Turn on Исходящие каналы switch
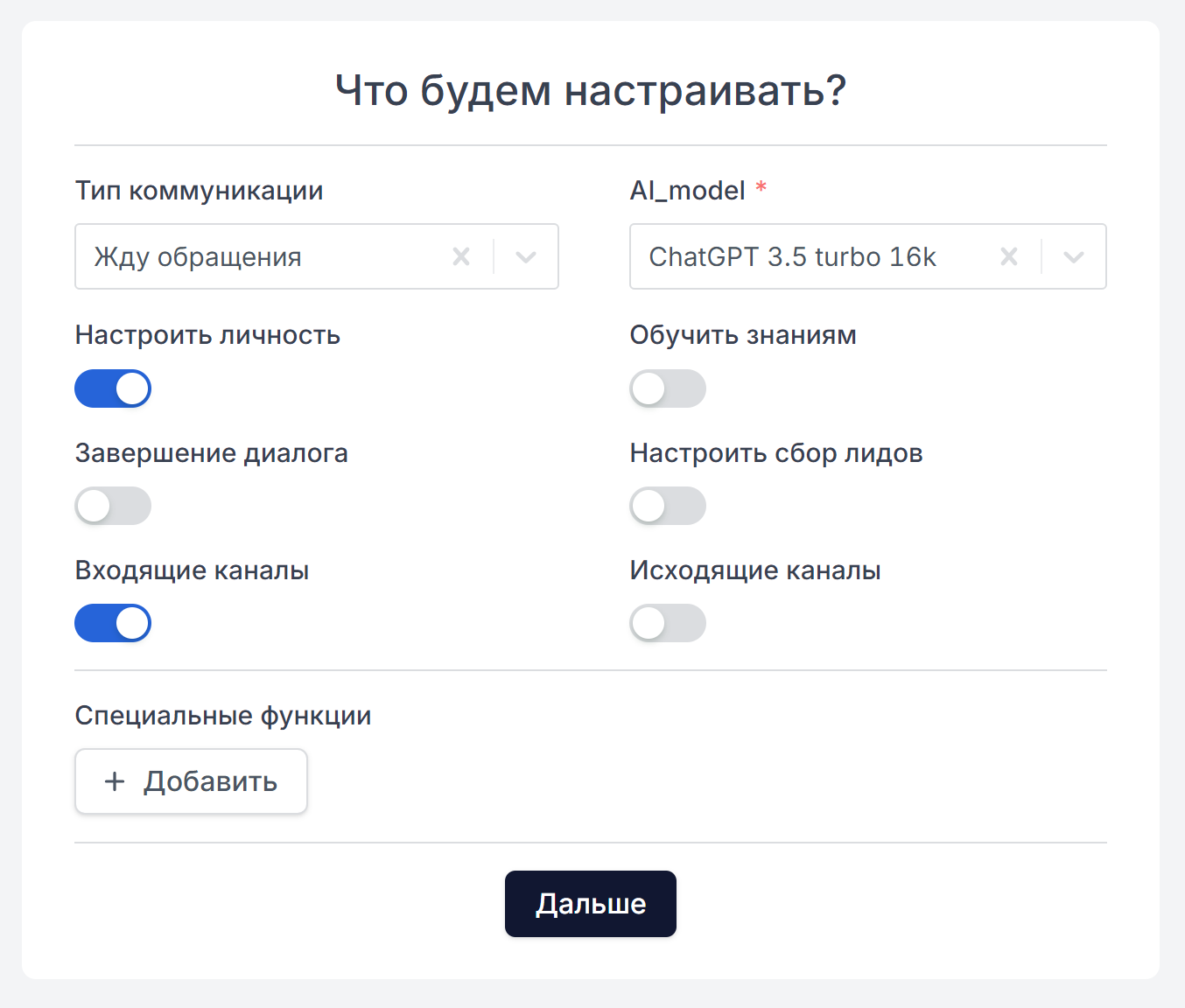Screen dimensions: 1185x1008 point(668,623)
